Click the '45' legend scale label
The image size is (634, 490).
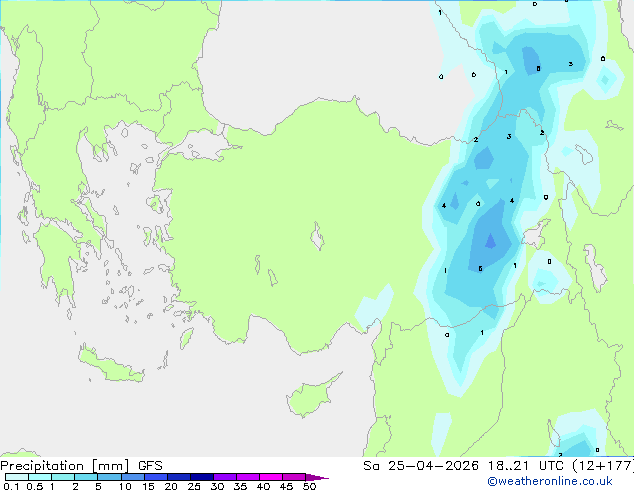pyautogui.click(x=286, y=486)
